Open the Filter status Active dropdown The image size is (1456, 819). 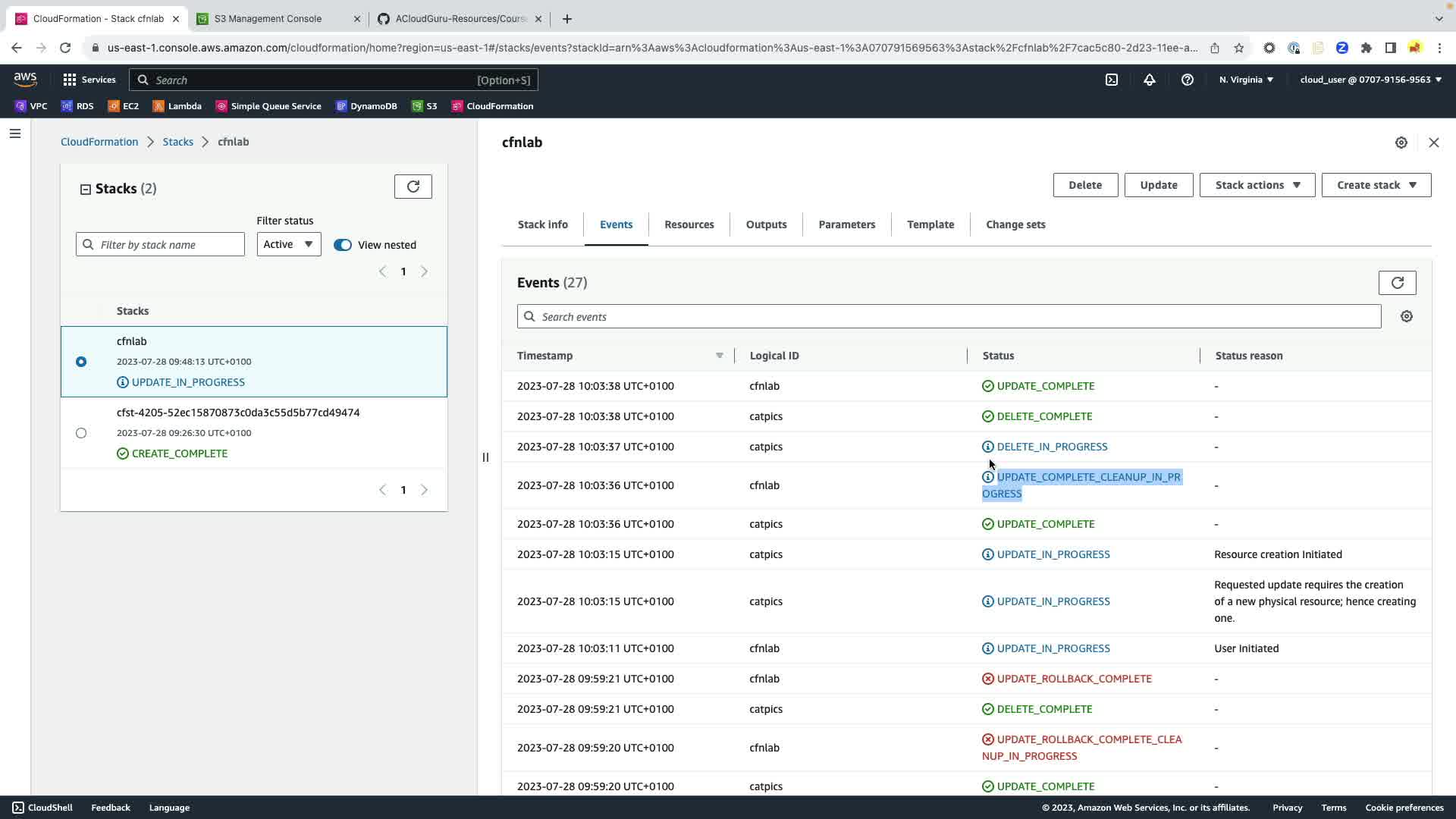point(288,244)
